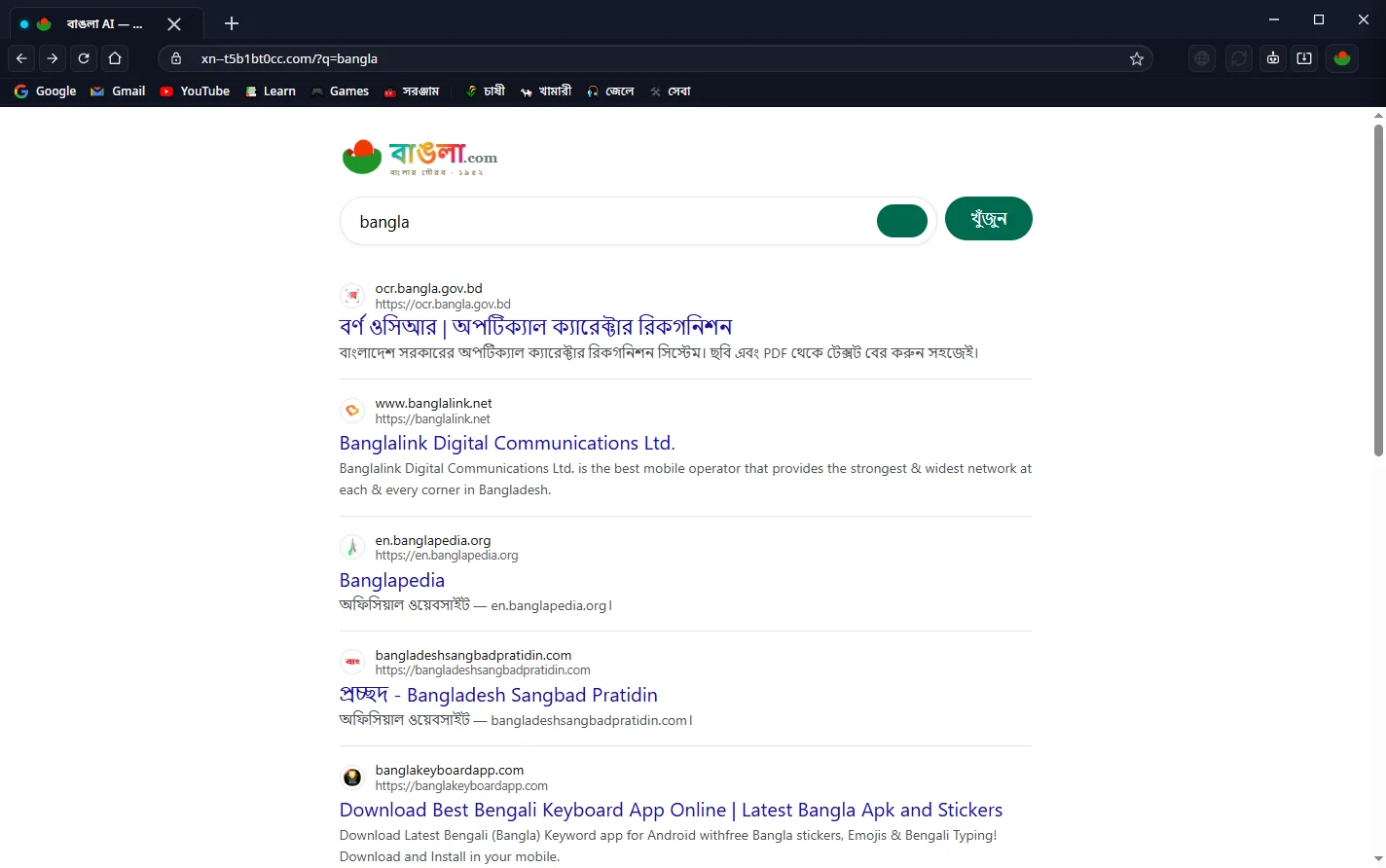
Task: Click the bangladeshsangbadpratidin.com favicon
Action: coord(352,663)
